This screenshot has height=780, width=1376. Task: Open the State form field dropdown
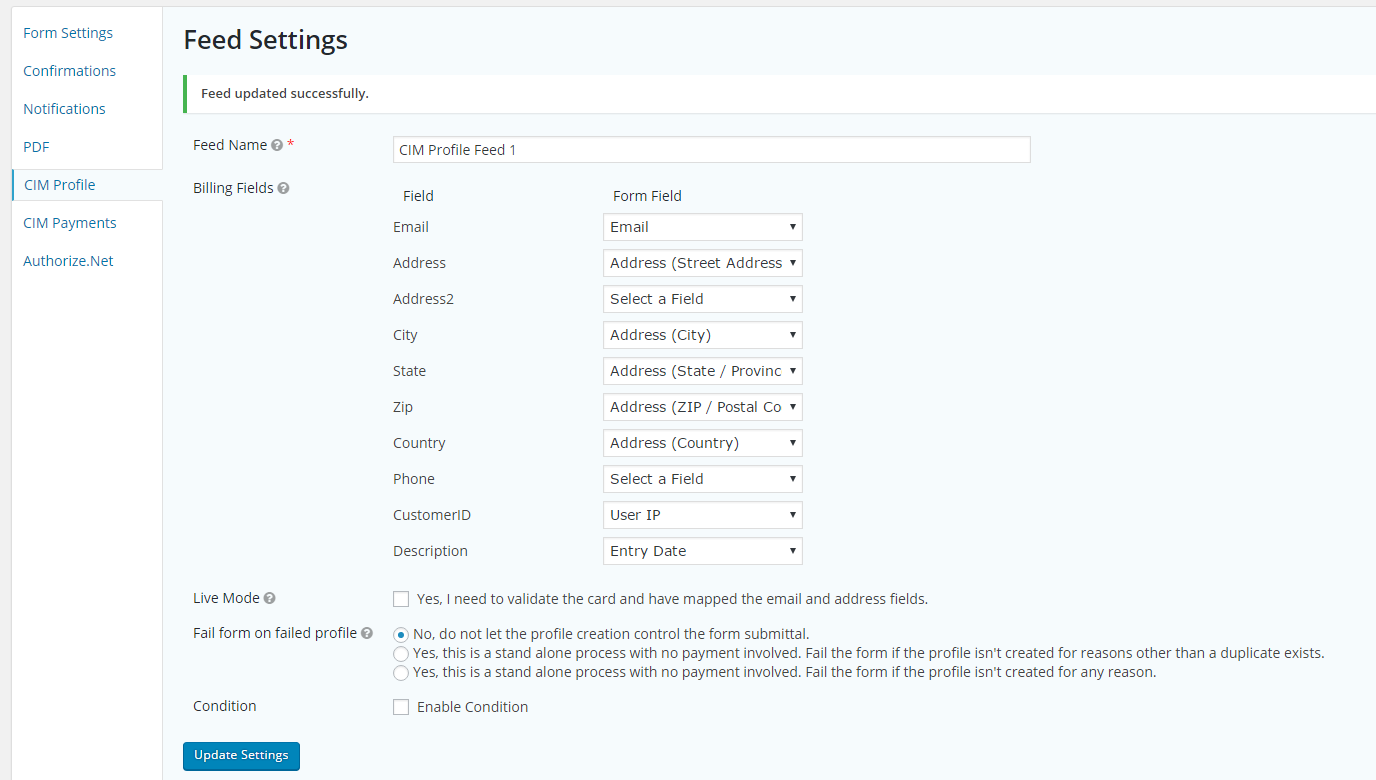(703, 371)
